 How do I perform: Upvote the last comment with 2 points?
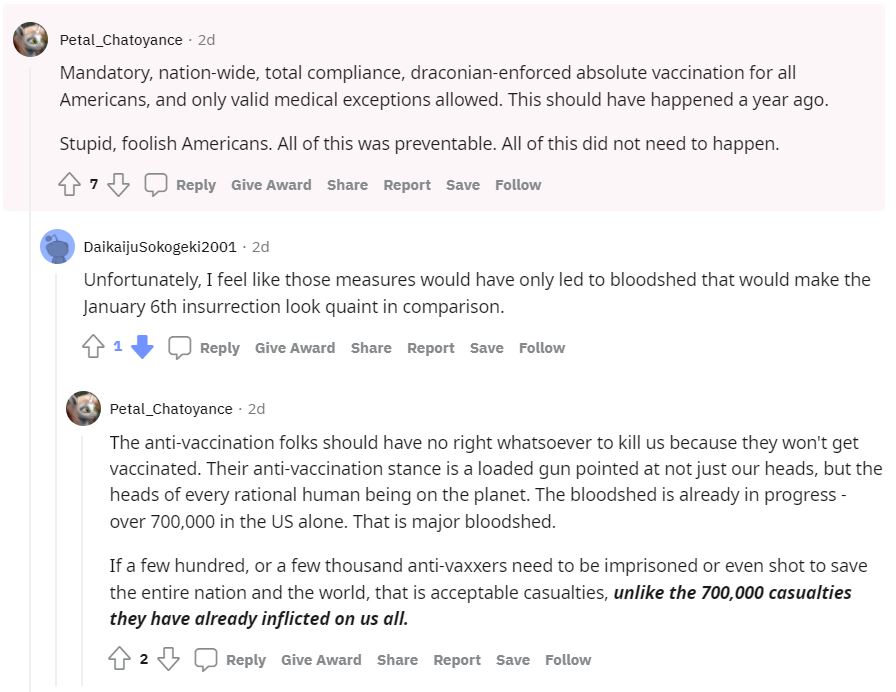click(x=119, y=660)
